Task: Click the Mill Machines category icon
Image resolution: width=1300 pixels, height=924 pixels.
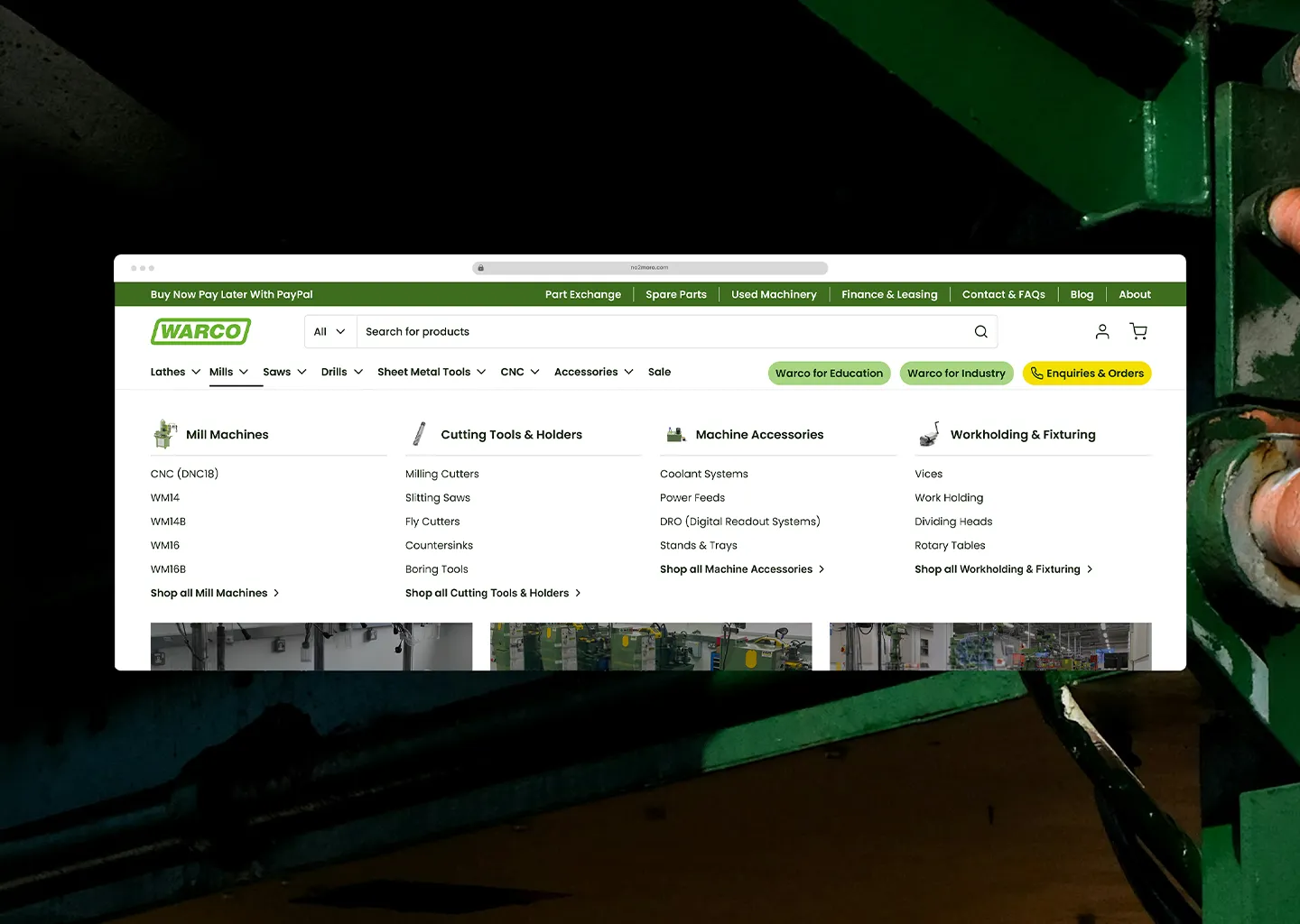Action: [x=165, y=434]
